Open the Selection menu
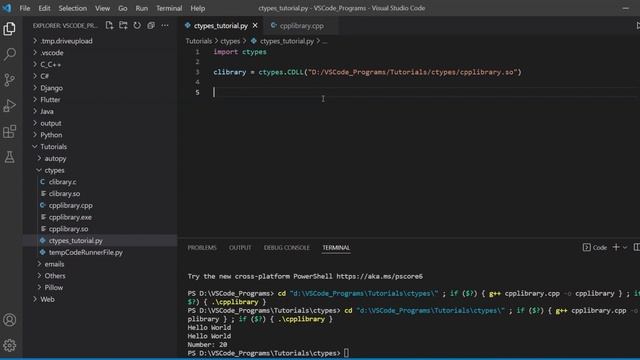Screen dimensions: 640x360 tap(73, 8)
